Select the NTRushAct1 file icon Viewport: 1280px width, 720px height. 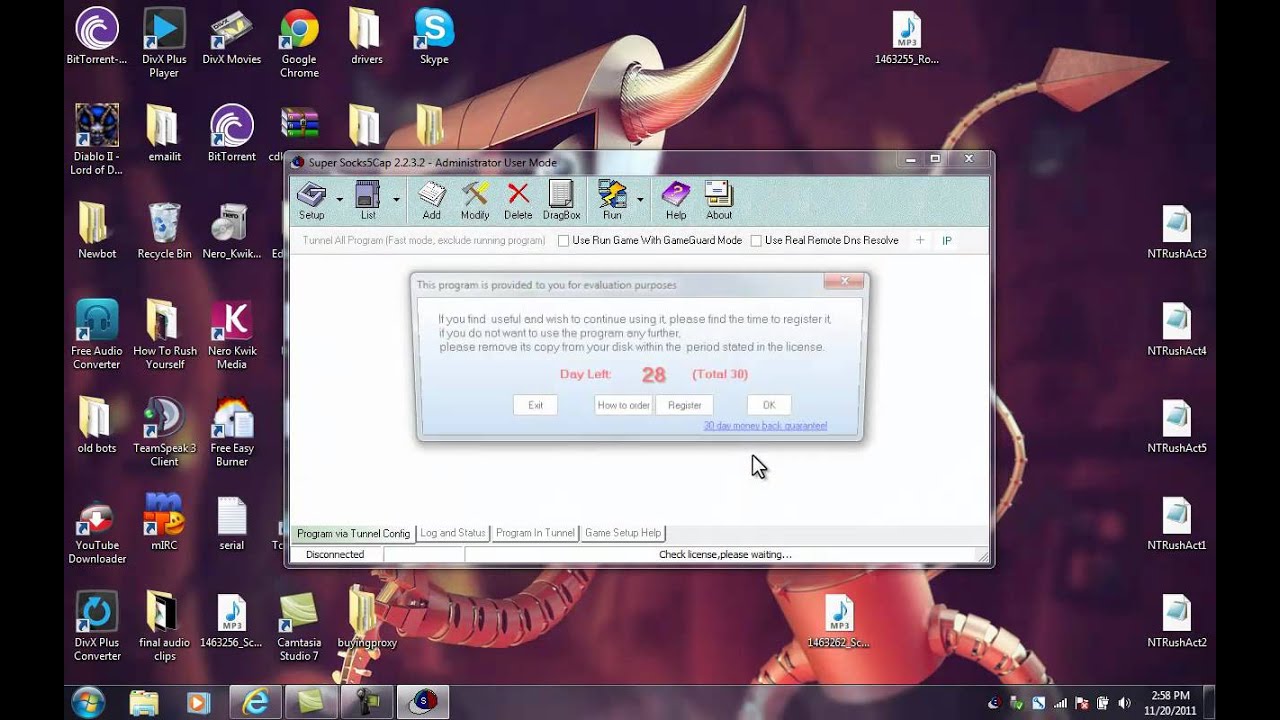pyautogui.click(x=1177, y=522)
